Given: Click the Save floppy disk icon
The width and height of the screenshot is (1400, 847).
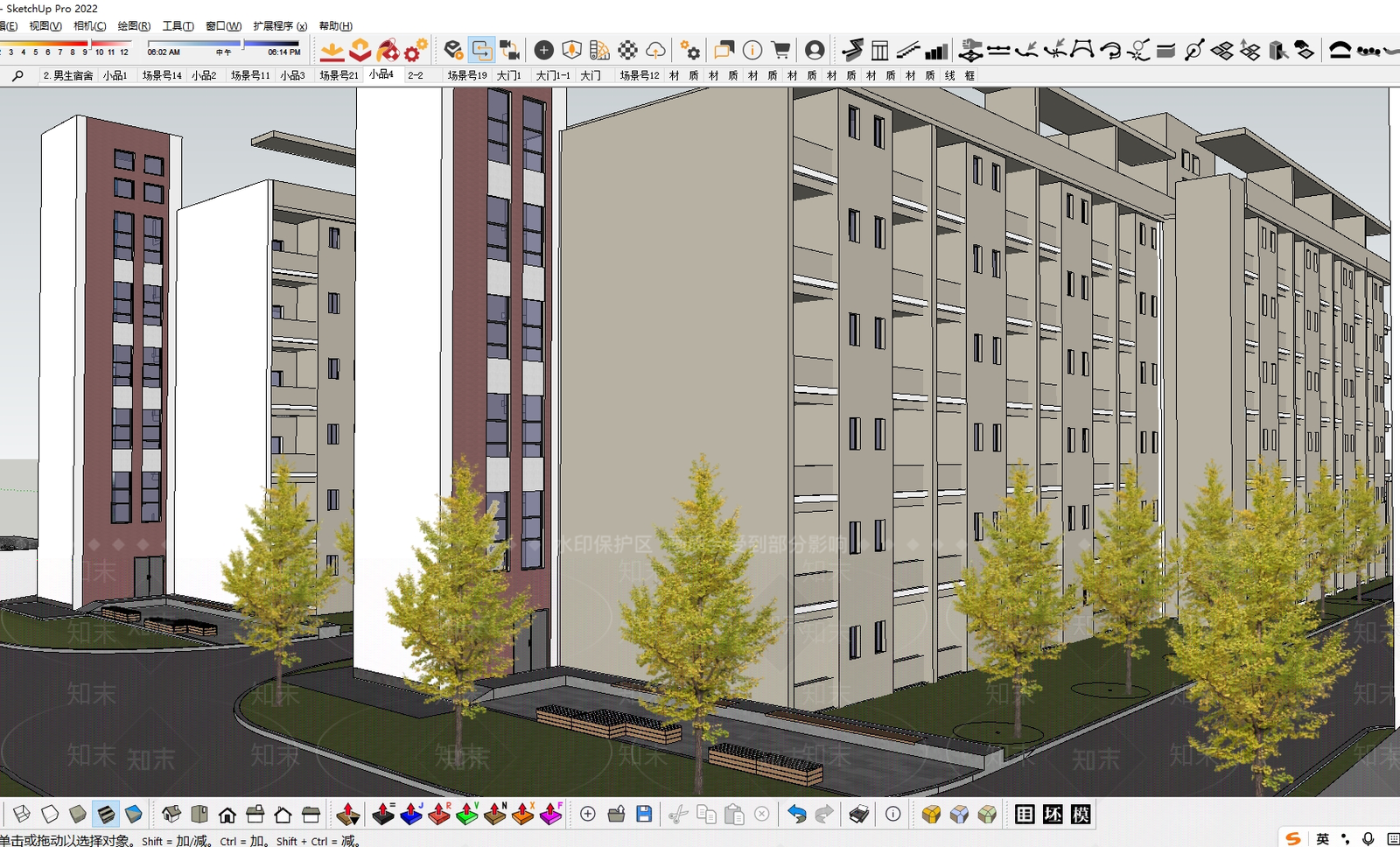Looking at the screenshot, I should click(x=644, y=815).
